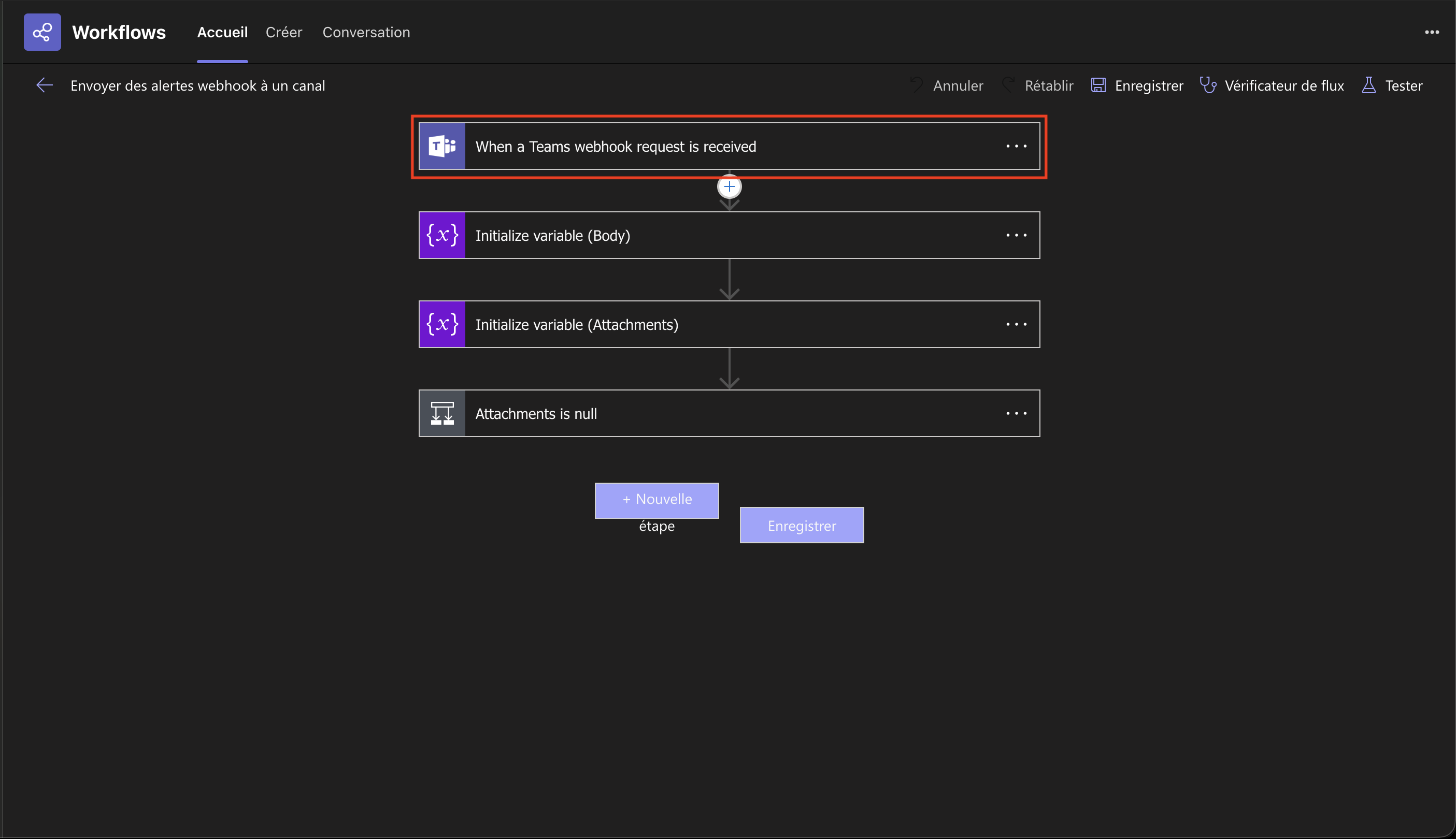
Task: Click the Workflows app logo icon
Action: pos(42,32)
